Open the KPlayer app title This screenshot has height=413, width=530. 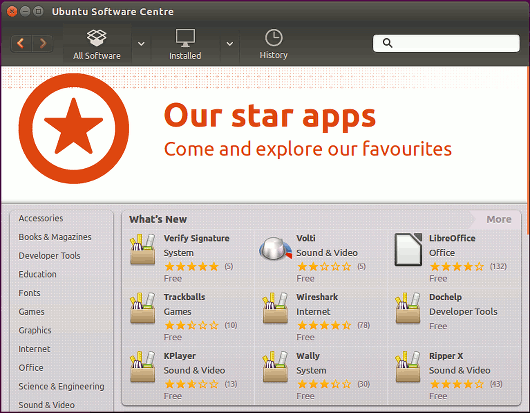pos(179,356)
